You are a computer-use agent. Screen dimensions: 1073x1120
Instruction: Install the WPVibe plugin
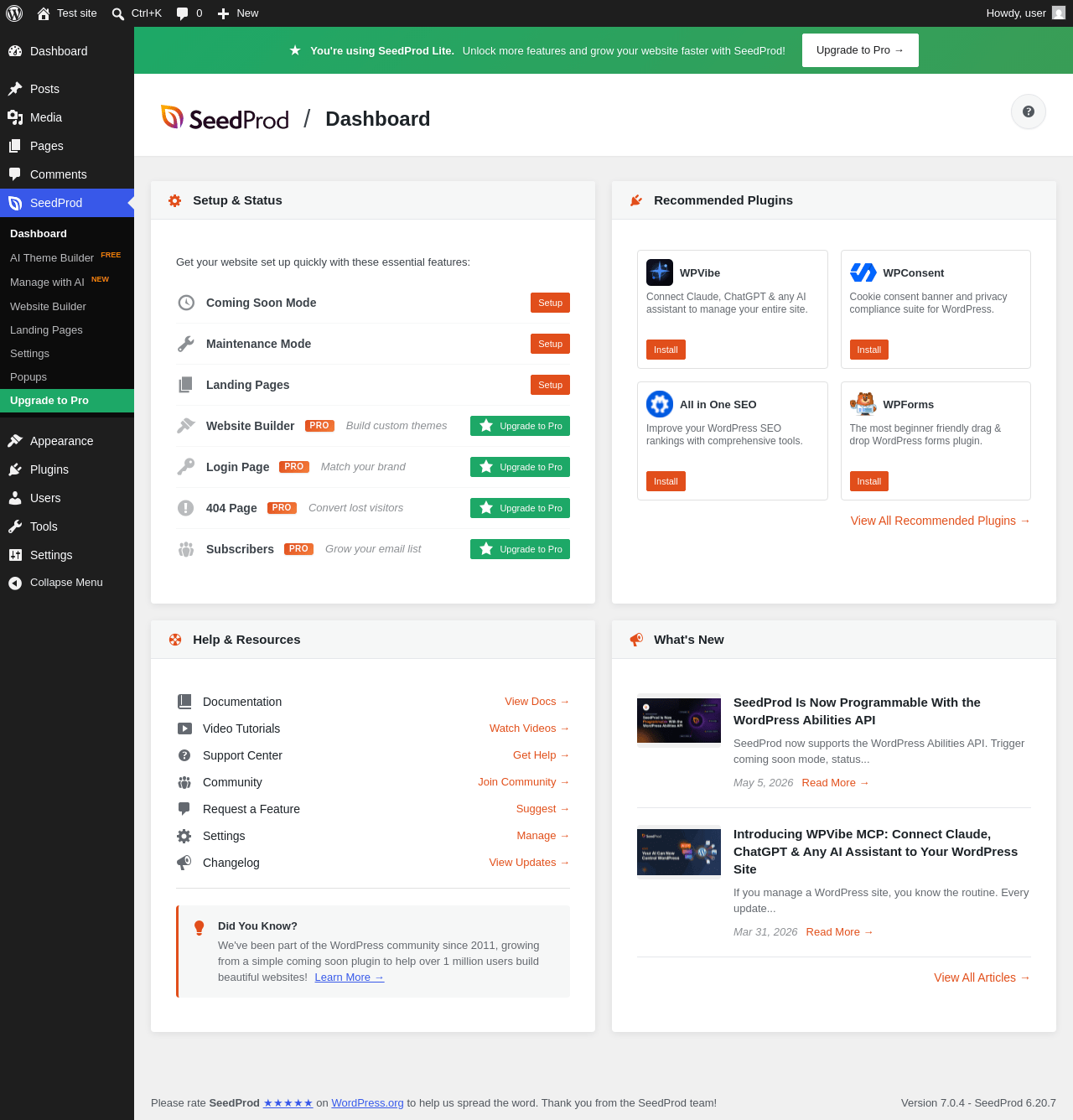[666, 350]
